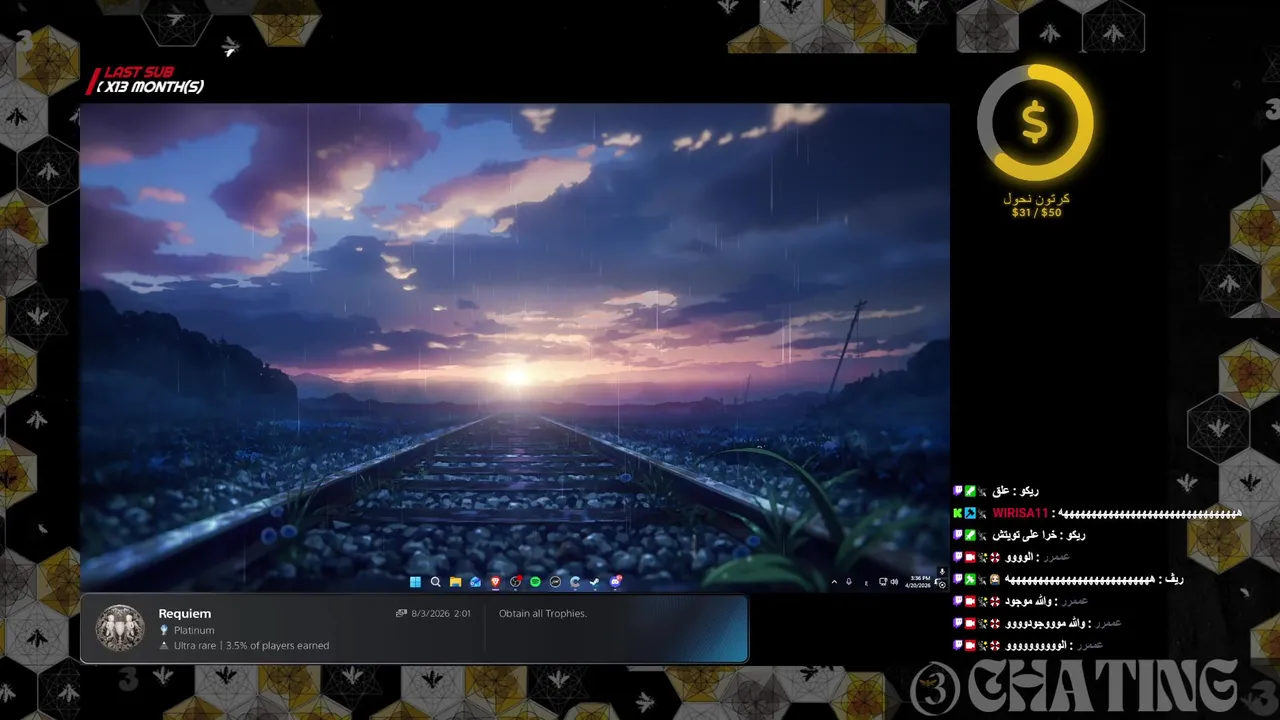The image size is (1280, 720).
Task: Click red camera icon on "عمرر : الوووو" row
Action: pyautogui.click(x=970, y=557)
